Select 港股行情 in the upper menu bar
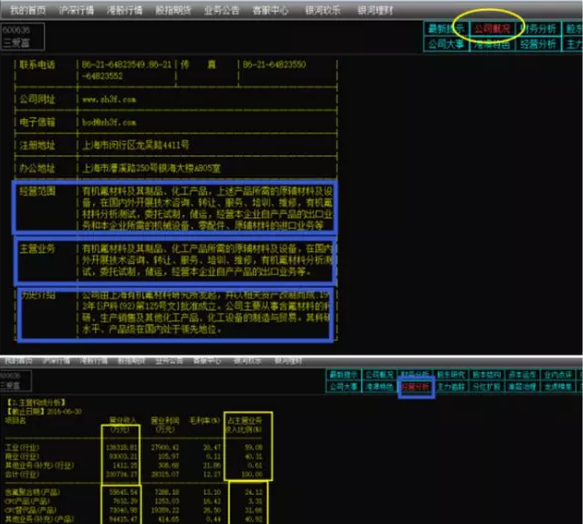 [x=125, y=10]
